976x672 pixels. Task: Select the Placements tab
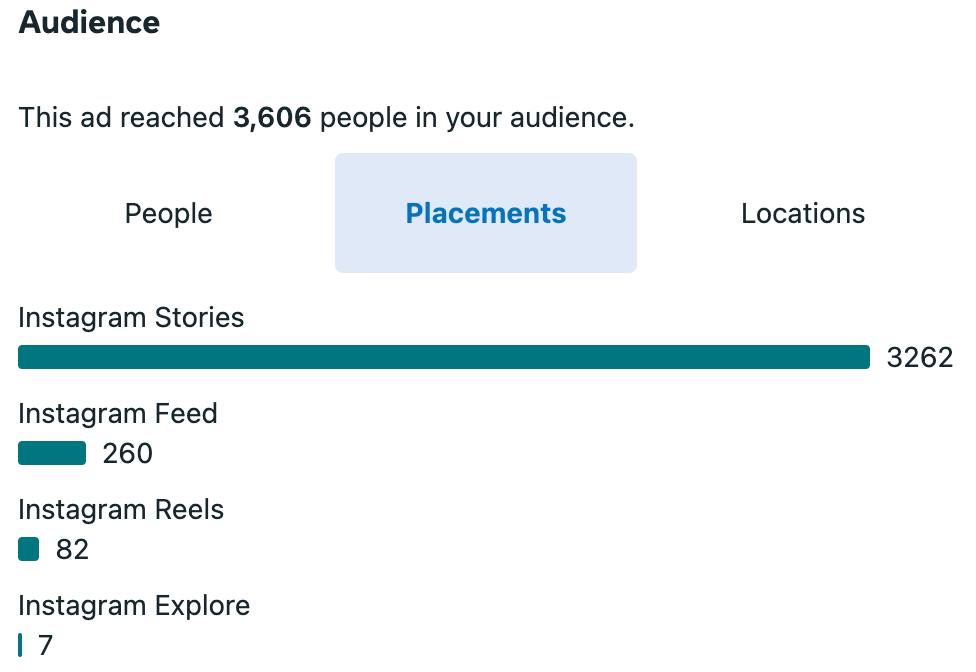tap(486, 214)
